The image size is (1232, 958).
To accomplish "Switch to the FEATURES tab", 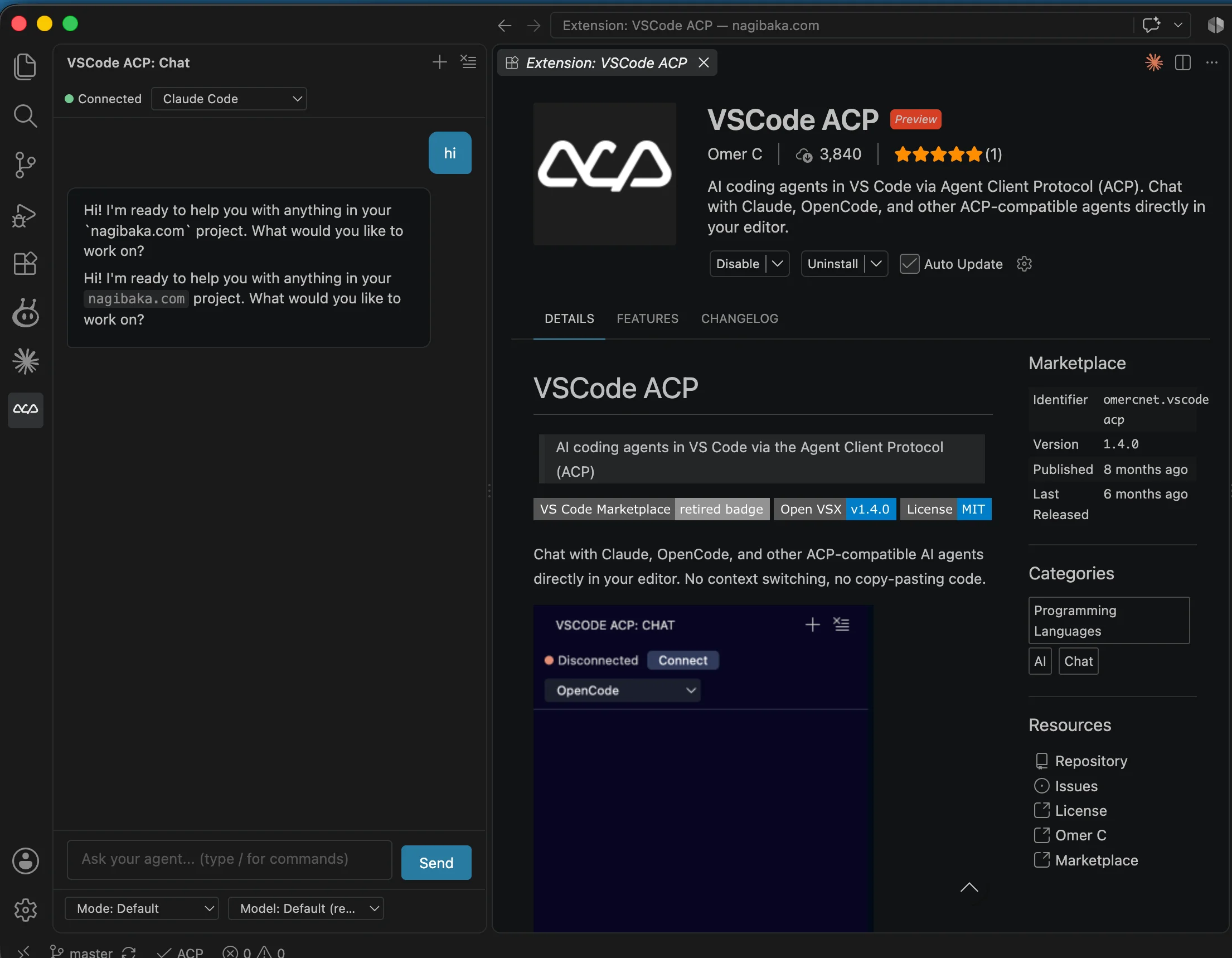I will 648,319.
